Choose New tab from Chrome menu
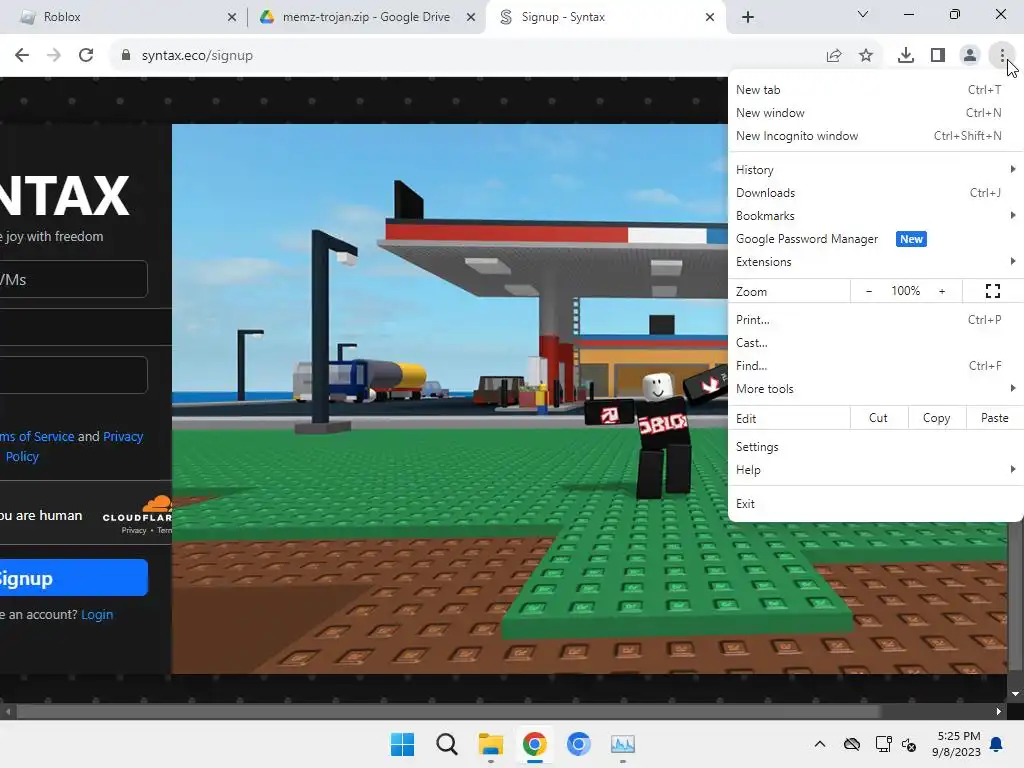1024x768 pixels. click(x=875, y=90)
